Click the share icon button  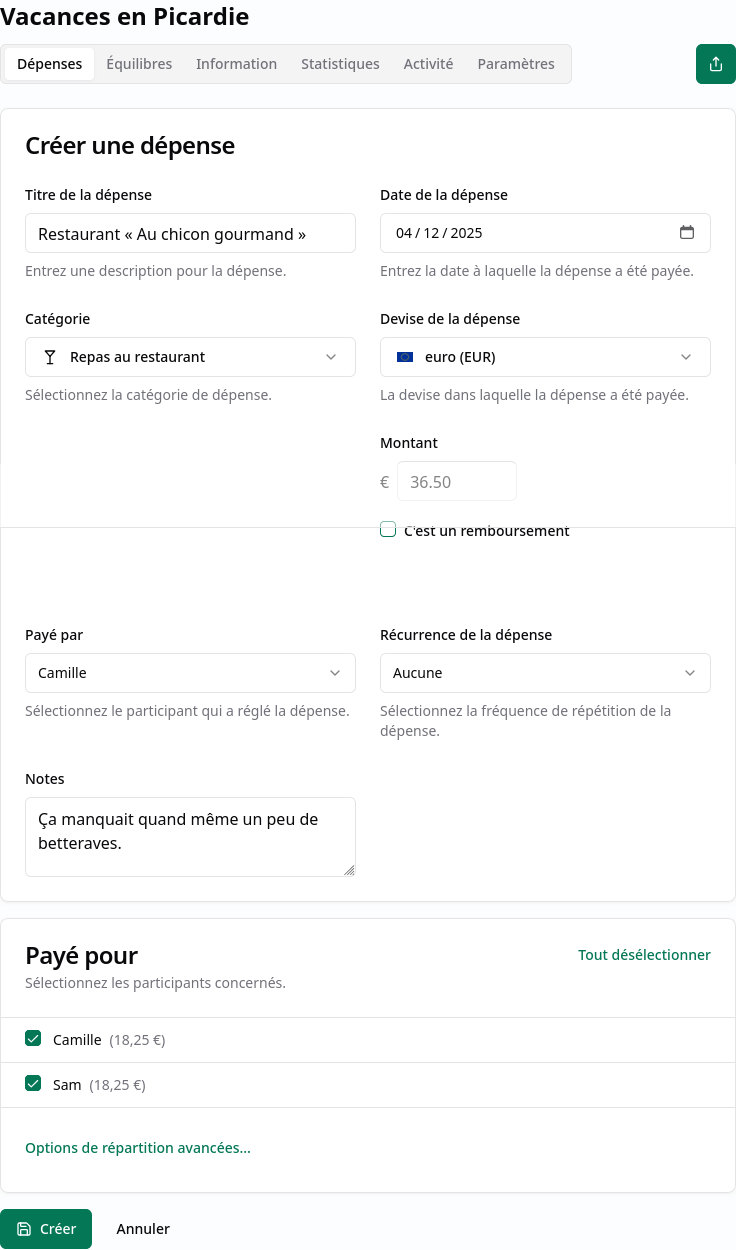[x=715, y=64]
